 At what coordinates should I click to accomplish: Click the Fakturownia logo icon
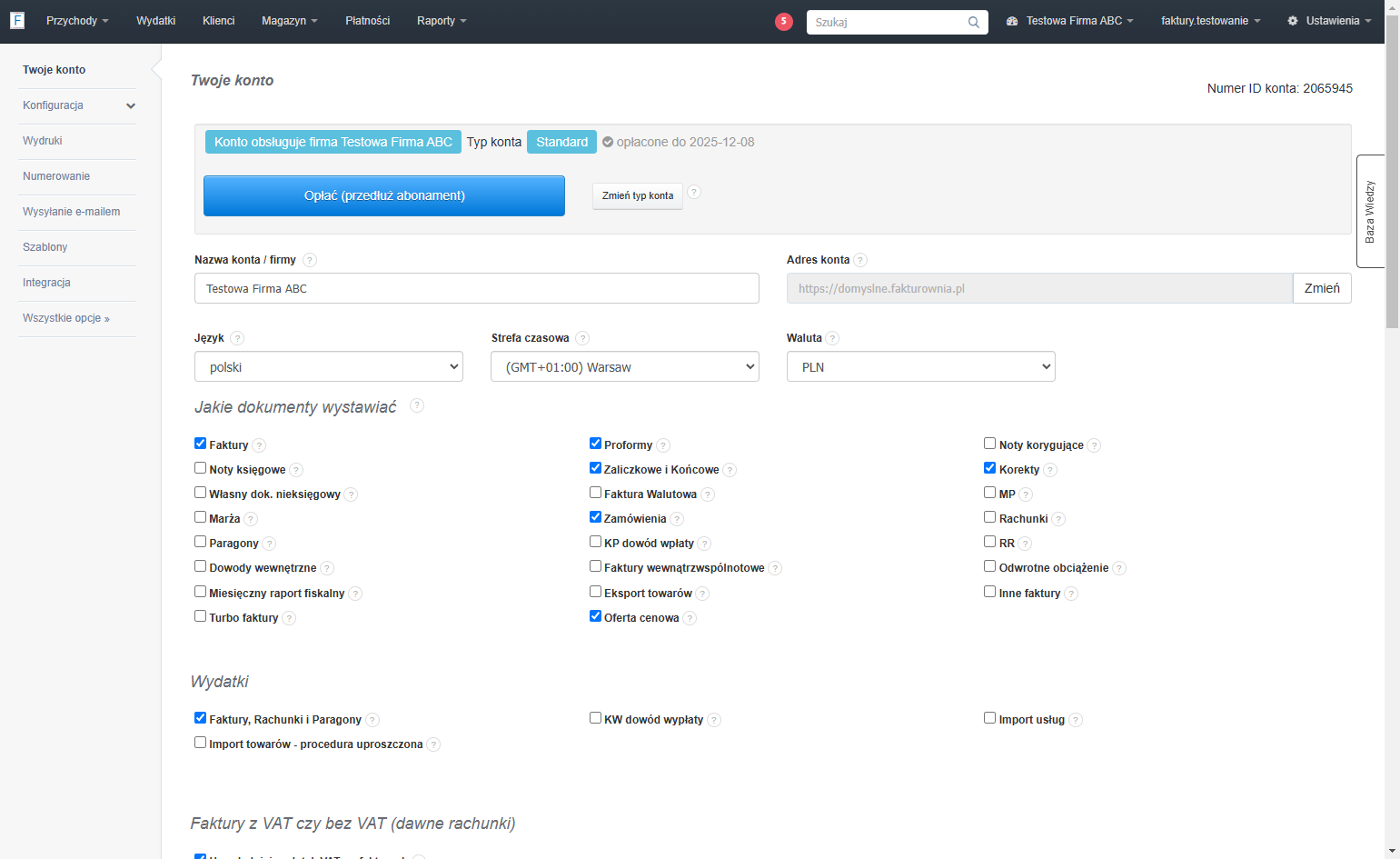[x=16, y=20]
